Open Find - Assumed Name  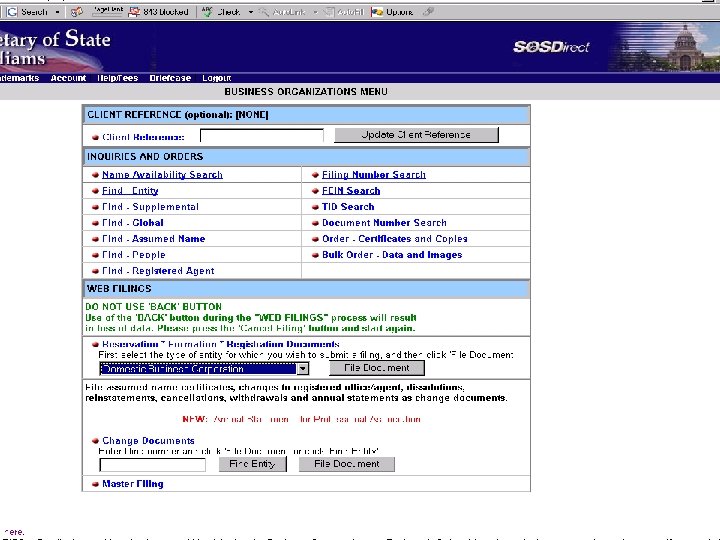[154, 239]
